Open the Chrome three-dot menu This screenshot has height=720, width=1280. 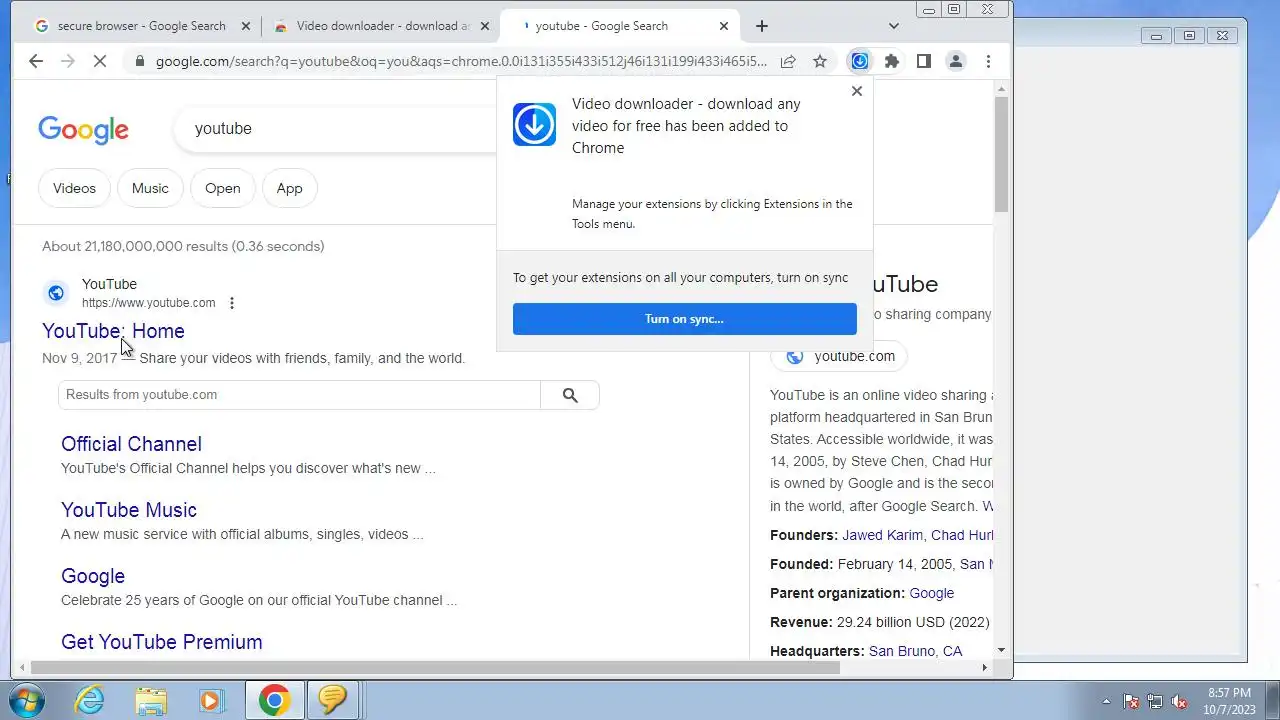click(x=988, y=61)
